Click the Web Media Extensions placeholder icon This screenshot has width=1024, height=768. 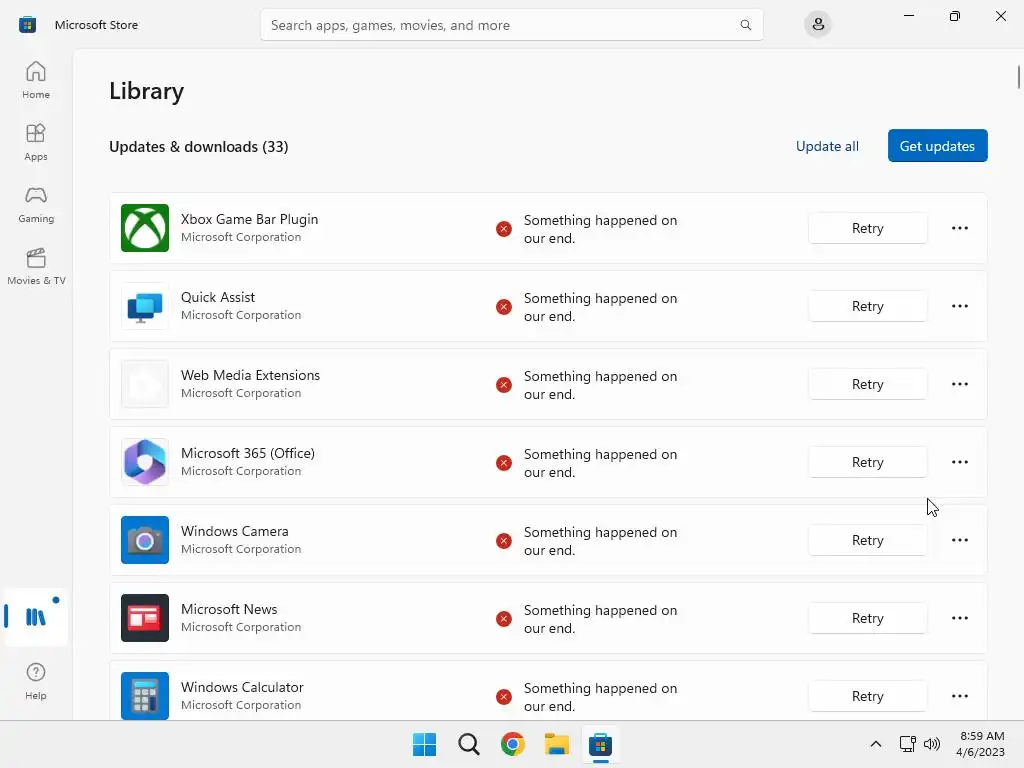pos(145,384)
